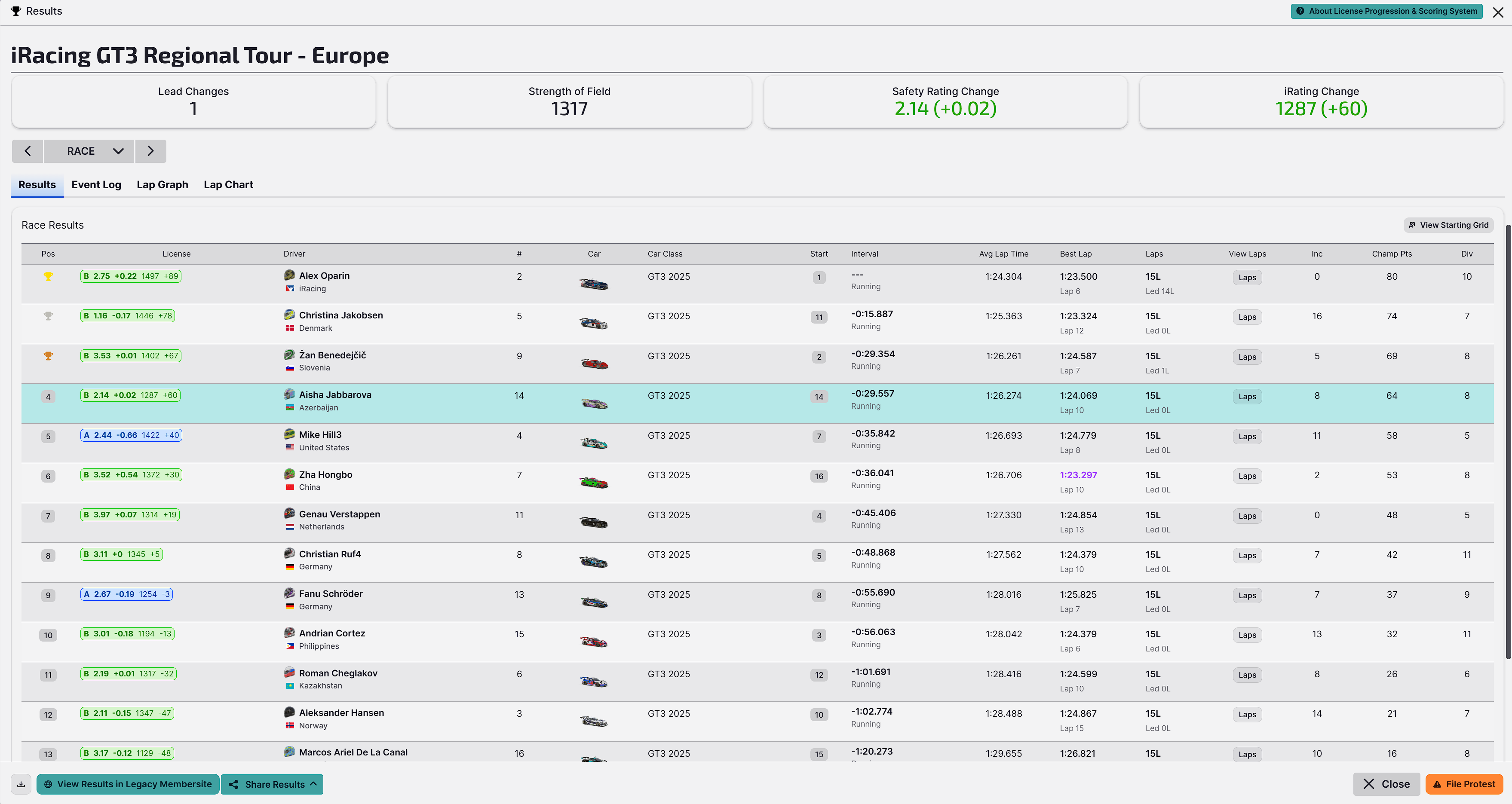This screenshot has width=1512, height=804.
Task: Click View Starting Grid button
Action: tap(1448, 225)
